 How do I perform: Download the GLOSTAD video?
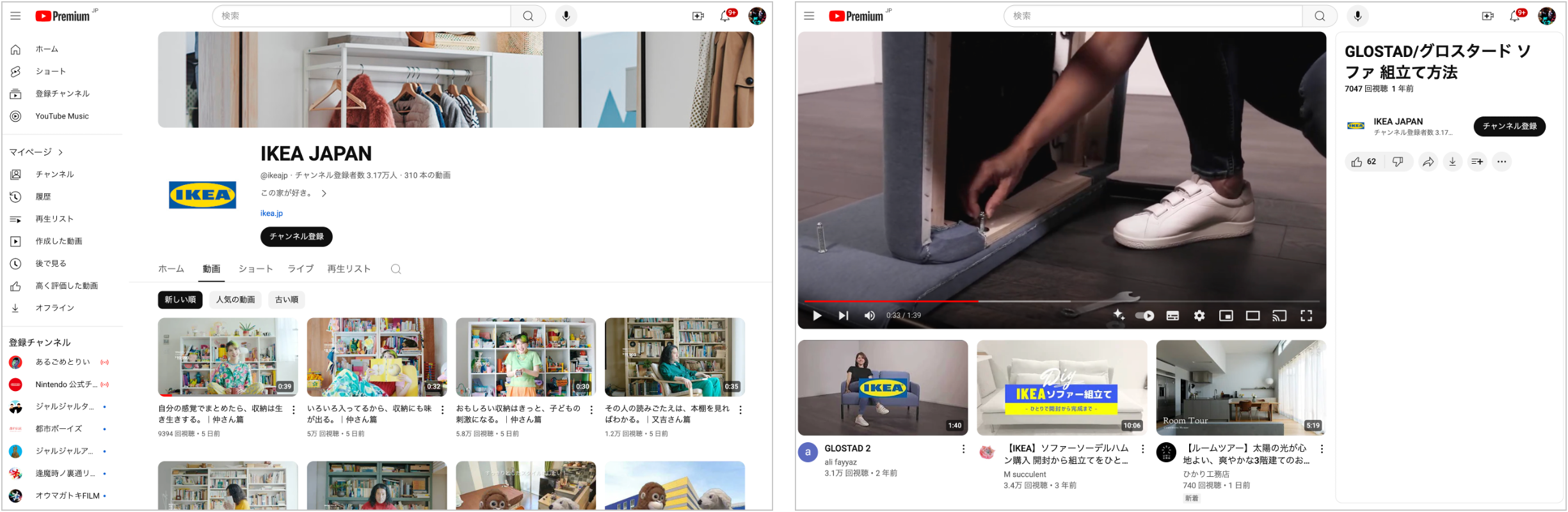coord(1453,162)
